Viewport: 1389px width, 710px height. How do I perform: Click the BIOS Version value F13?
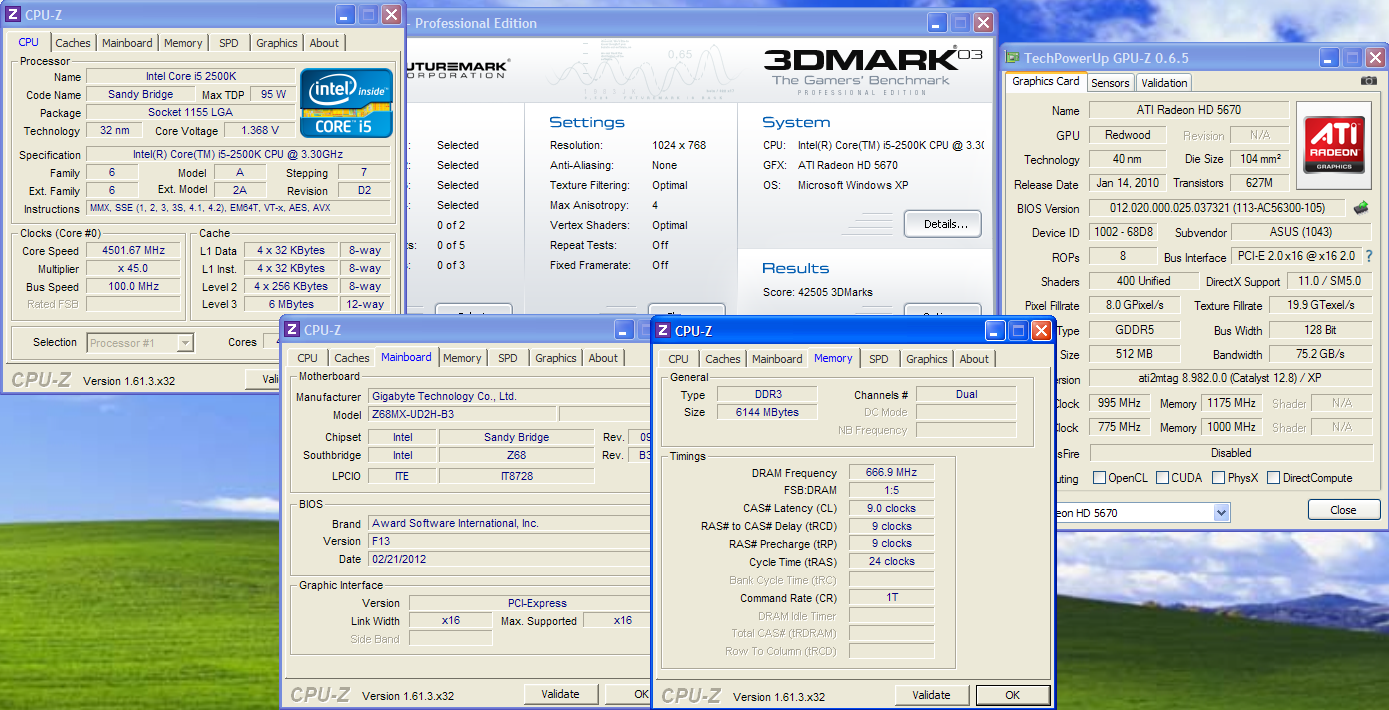[510, 542]
